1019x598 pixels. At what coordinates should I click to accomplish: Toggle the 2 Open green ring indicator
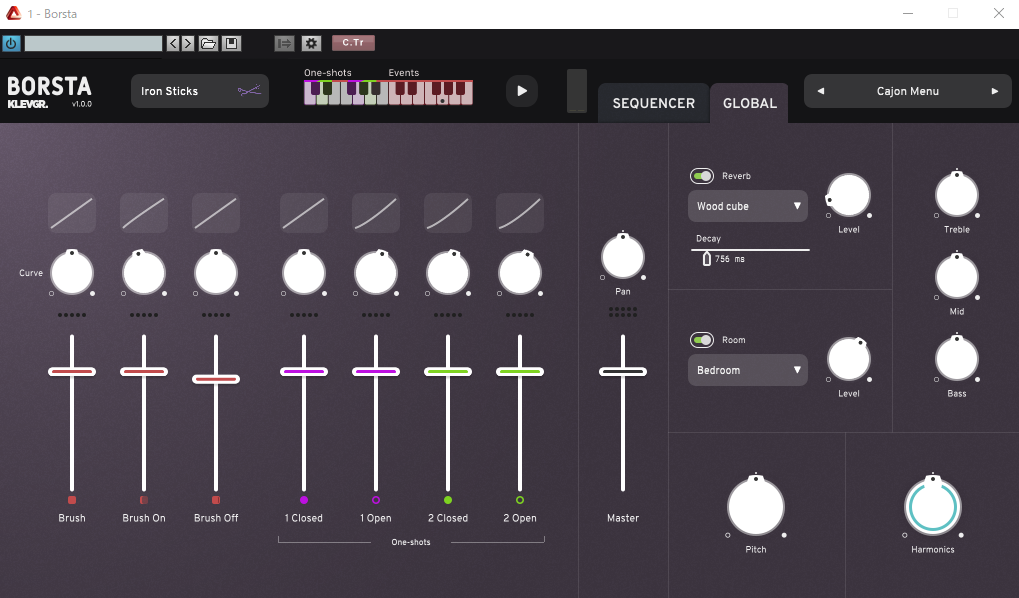[x=520, y=500]
